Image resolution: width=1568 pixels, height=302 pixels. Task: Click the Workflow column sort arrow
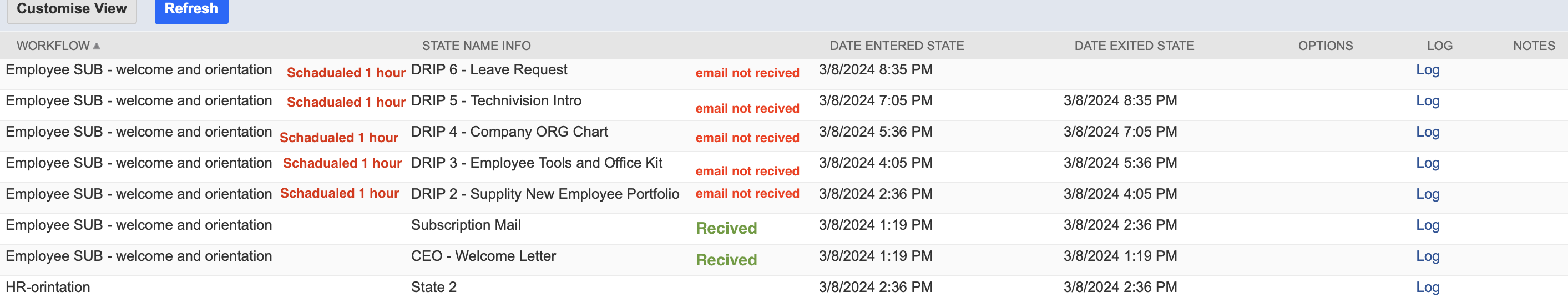click(x=97, y=46)
